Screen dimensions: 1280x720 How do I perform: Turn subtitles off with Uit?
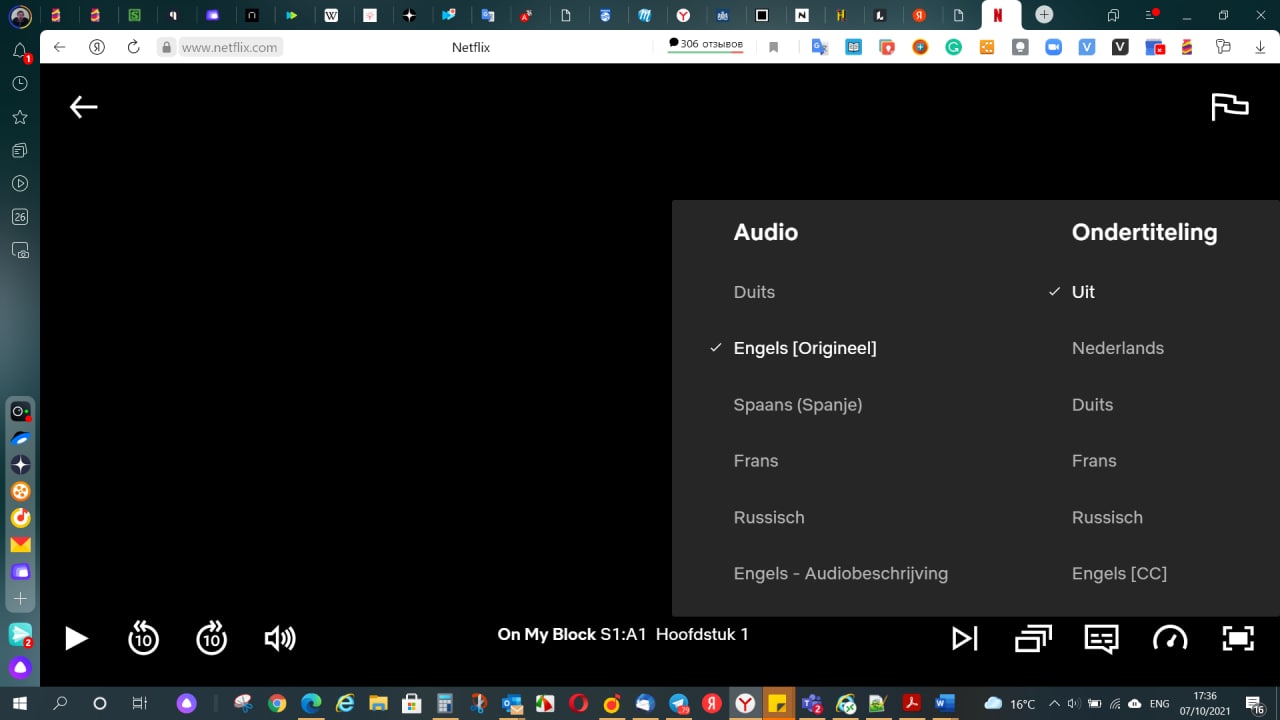tap(1083, 292)
